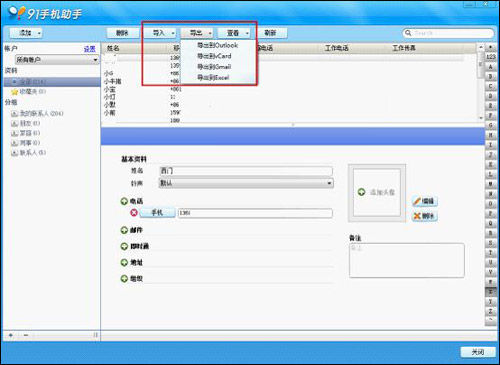Select the 家庭 (0) group

point(25,133)
